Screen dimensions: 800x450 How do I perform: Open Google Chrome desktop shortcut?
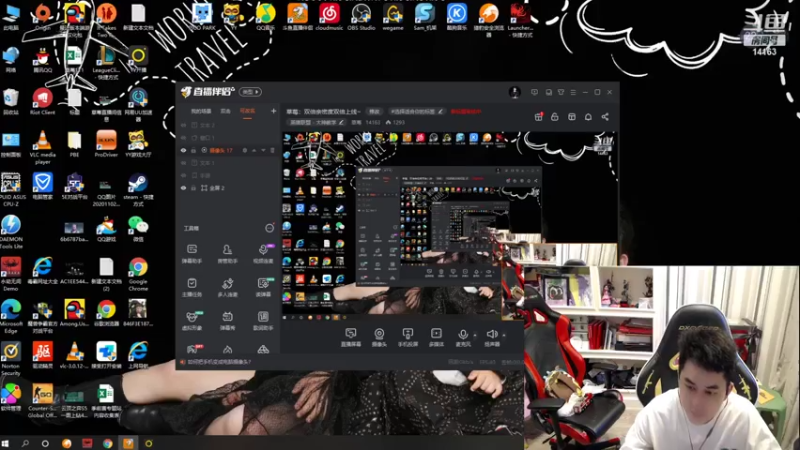coord(138,274)
